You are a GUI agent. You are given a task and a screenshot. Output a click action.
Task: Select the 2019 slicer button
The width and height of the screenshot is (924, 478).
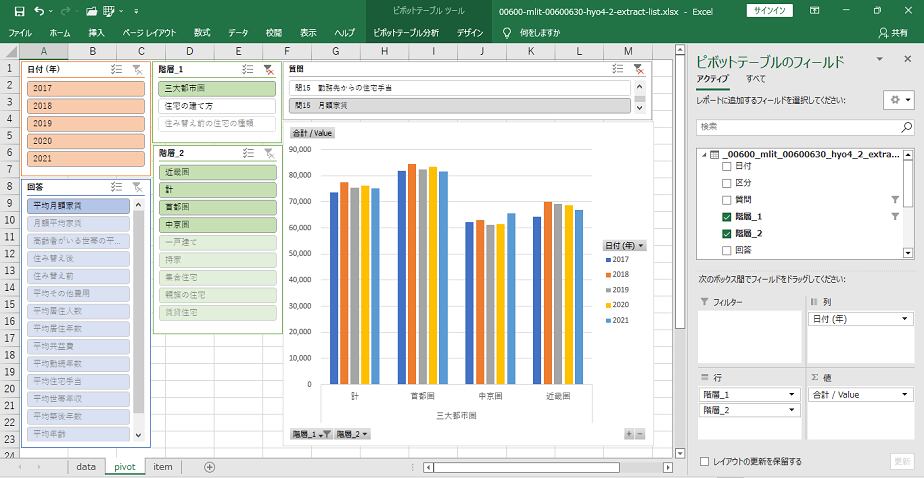(x=86, y=123)
